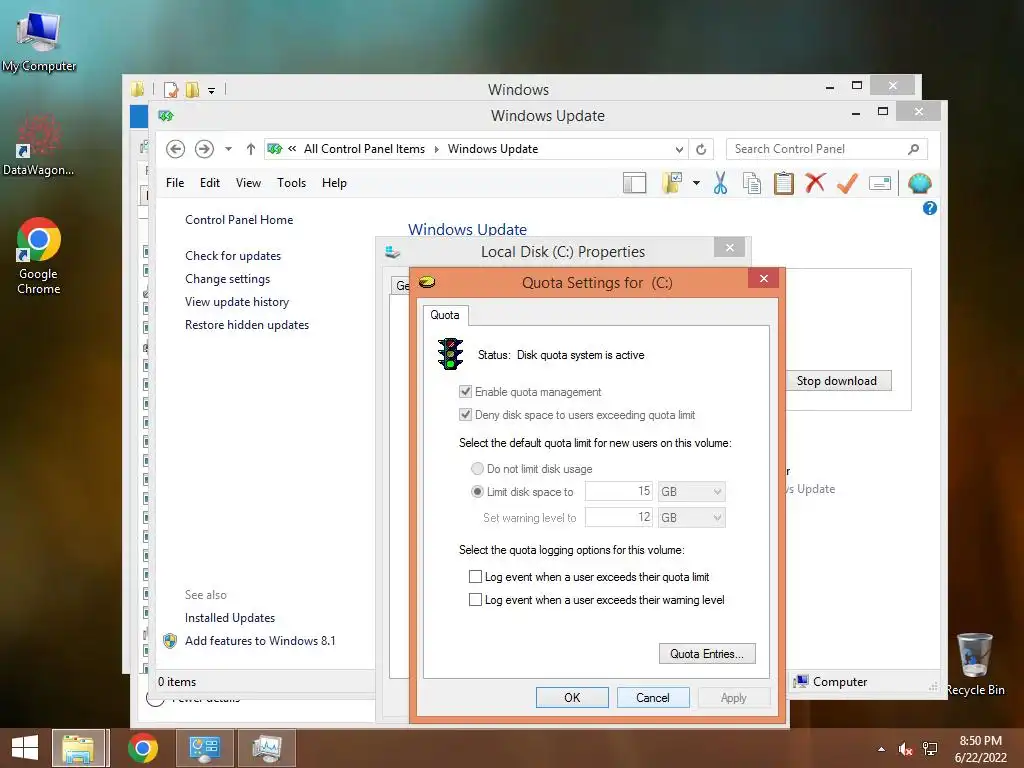This screenshot has width=1024, height=768.
Task: Open File Explorer from the taskbar
Action: pos(78,748)
